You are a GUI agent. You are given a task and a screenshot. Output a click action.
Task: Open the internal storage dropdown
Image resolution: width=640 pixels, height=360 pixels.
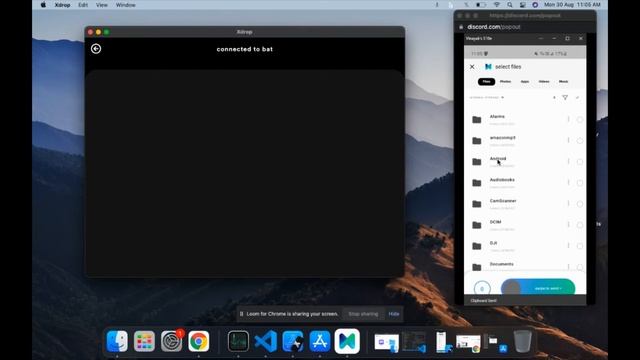point(487,98)
